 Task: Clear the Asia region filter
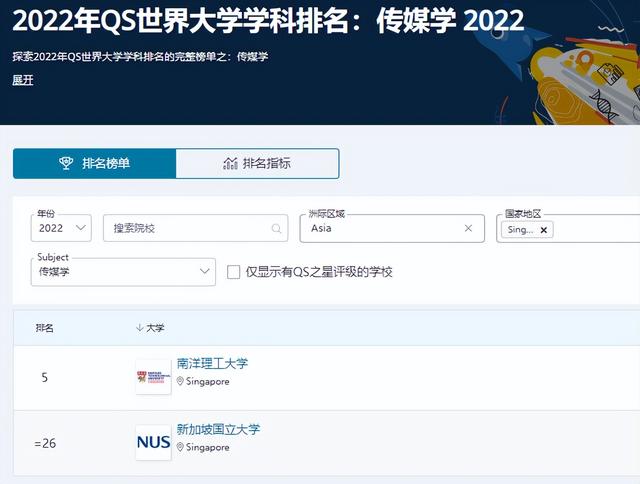469,228
